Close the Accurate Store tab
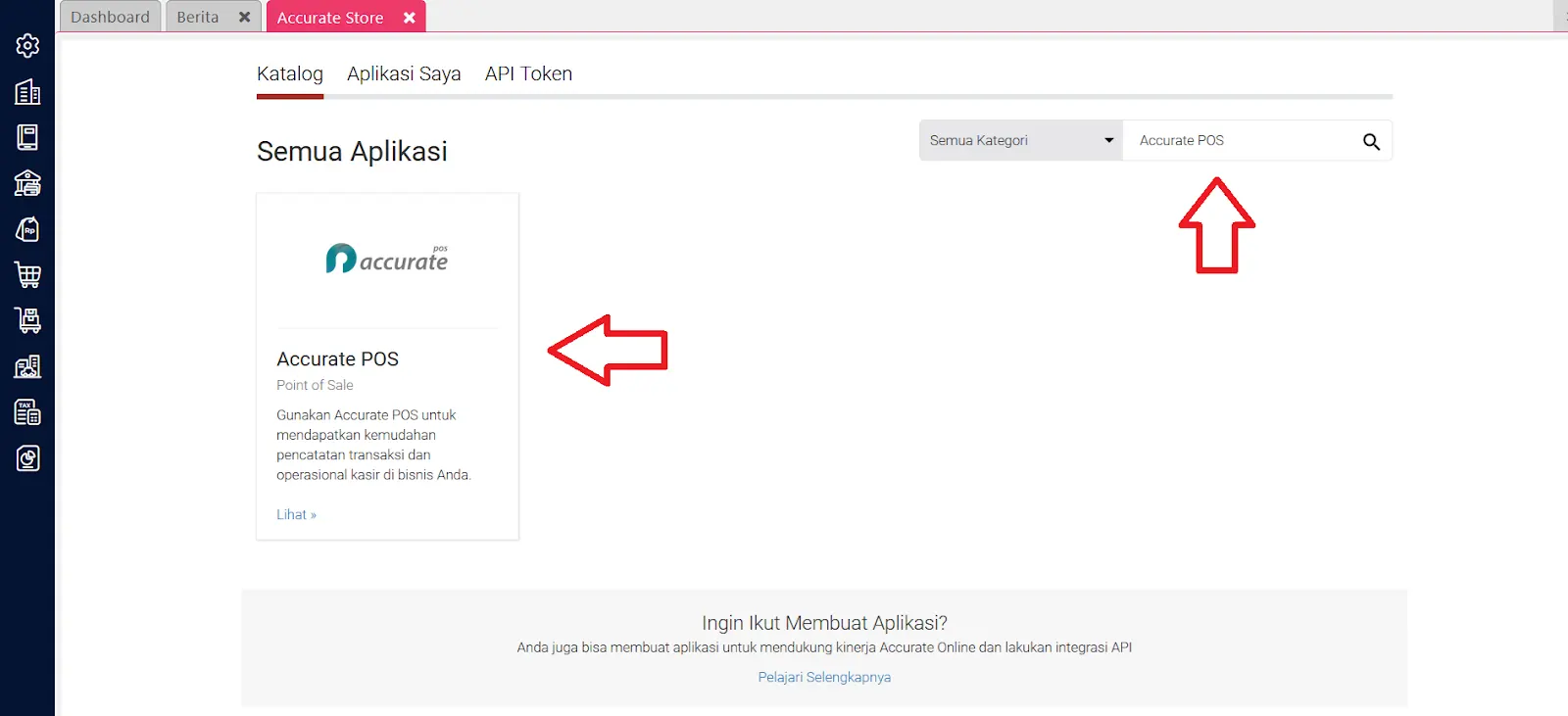Image resolution: width=1568 pixels, height=716 pixels. coord(410,18)
